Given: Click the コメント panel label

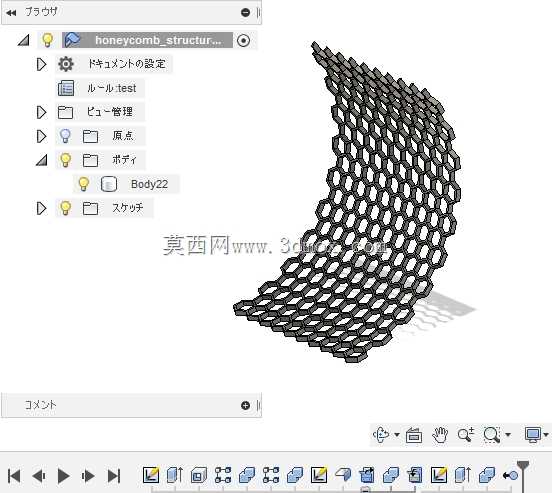Looking at the screenshot, I should coord(40,405).
